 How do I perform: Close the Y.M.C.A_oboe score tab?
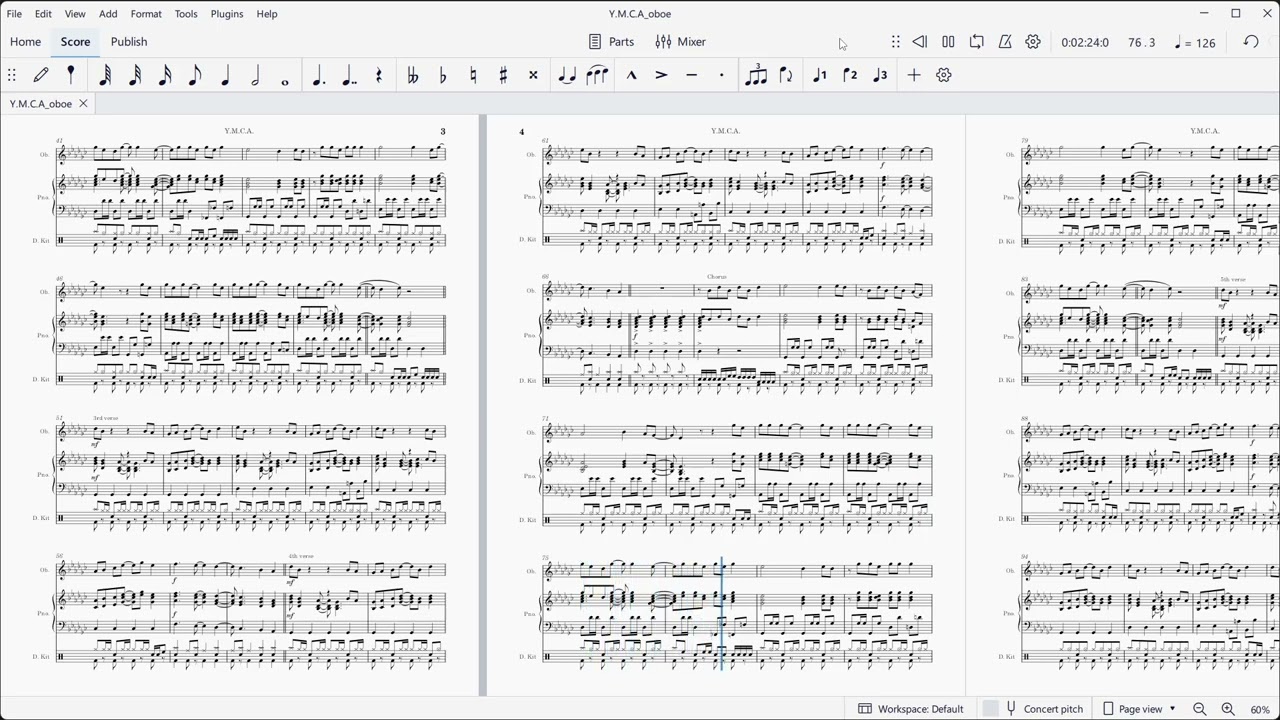click(83, 104)
